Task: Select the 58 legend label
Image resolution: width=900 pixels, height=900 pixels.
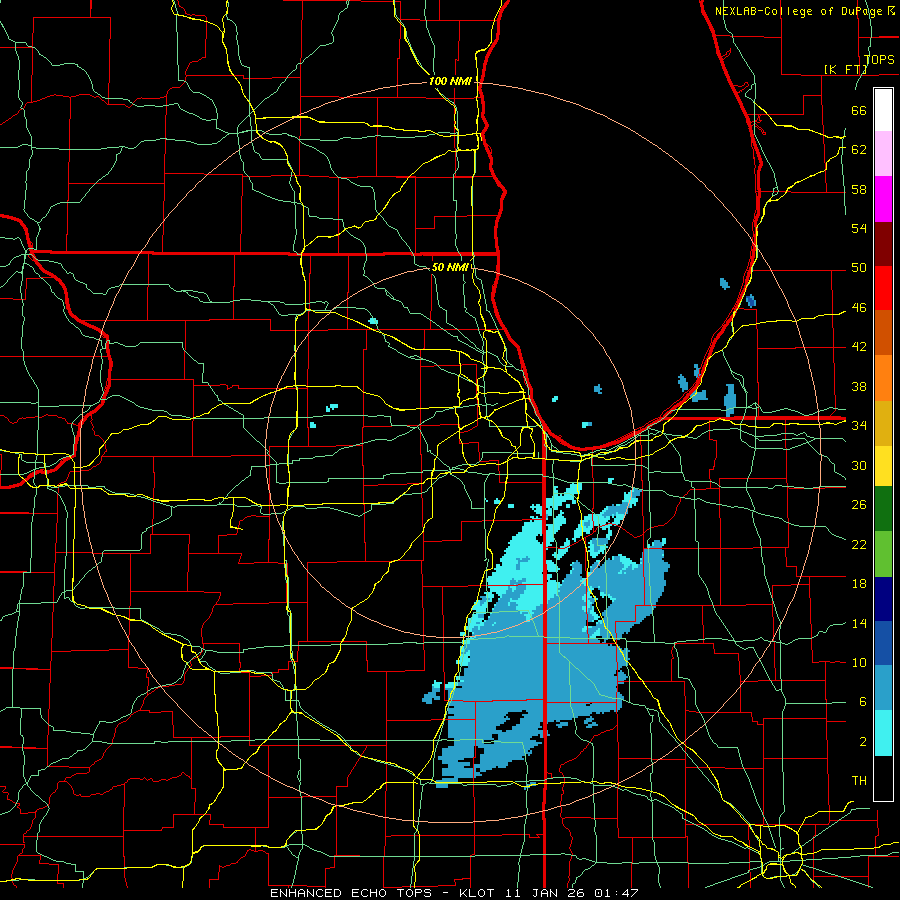Action: [859, 189]
